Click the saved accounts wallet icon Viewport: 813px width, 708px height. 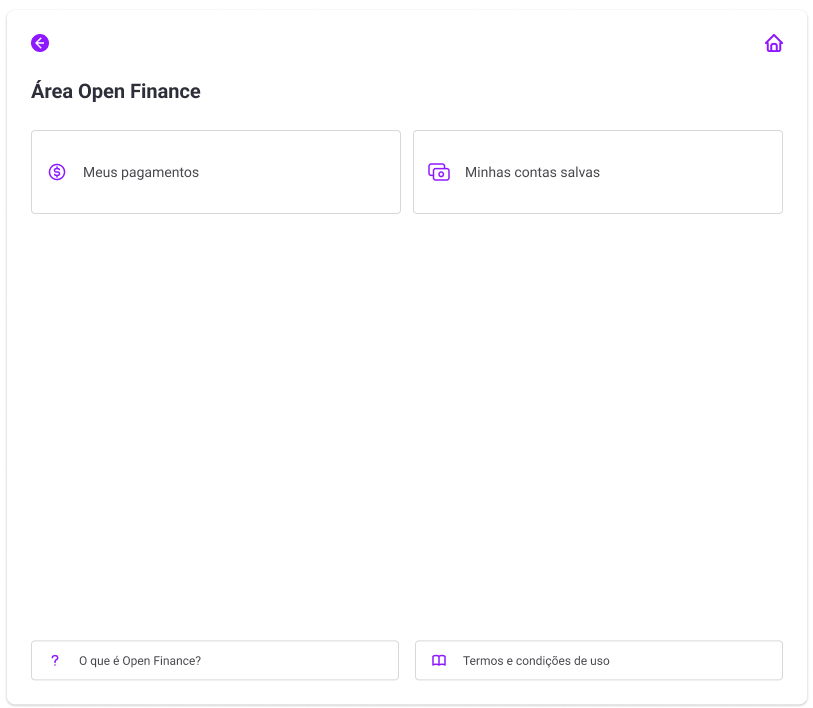click(439, 172)
